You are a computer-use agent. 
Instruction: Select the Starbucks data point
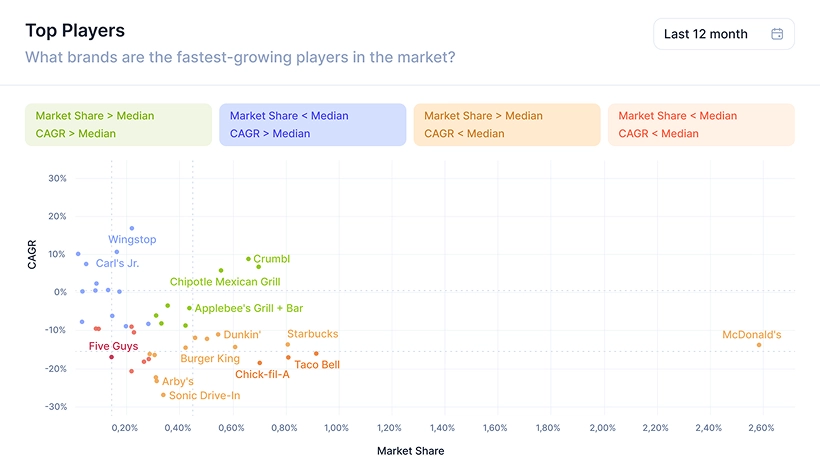[287, 345]
